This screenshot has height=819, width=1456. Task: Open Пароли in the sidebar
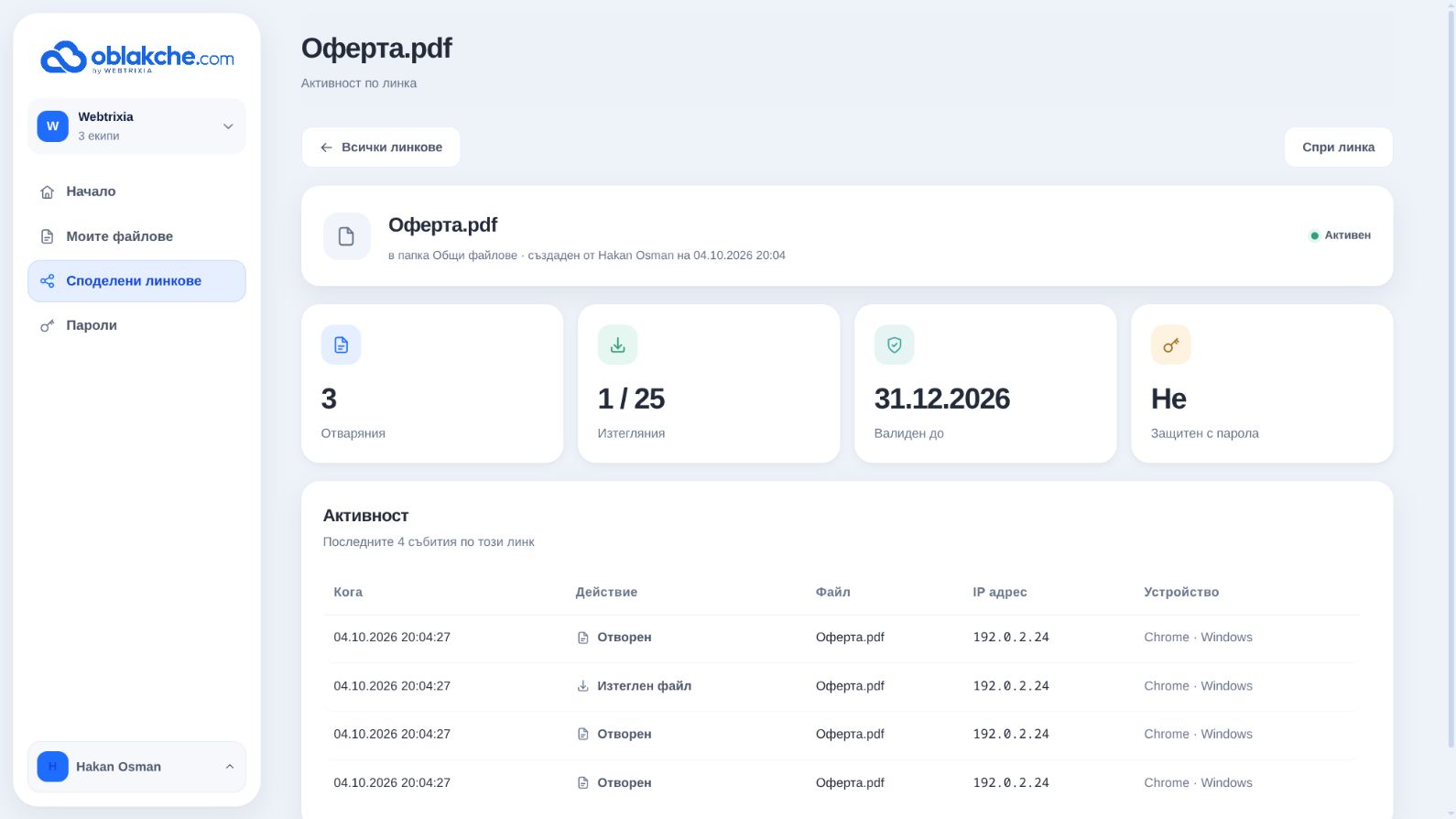tap(136, 326)
